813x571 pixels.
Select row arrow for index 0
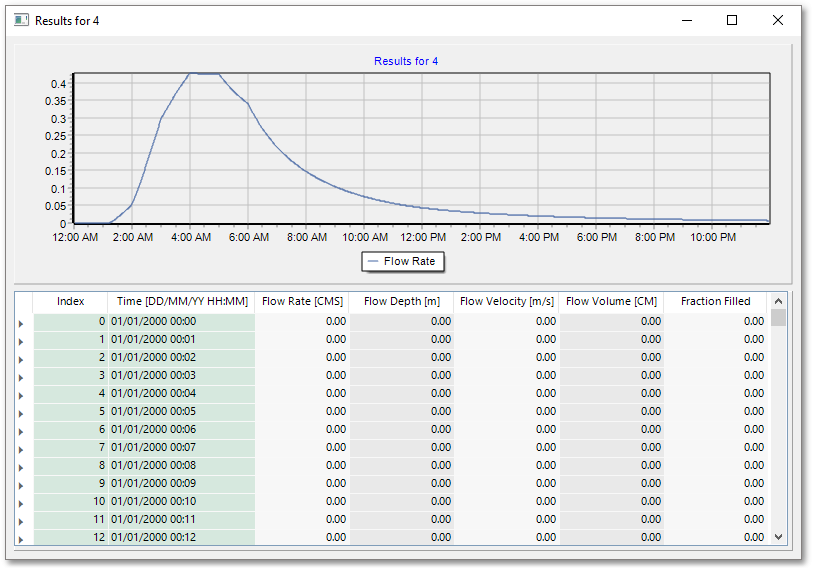[22, 324]
